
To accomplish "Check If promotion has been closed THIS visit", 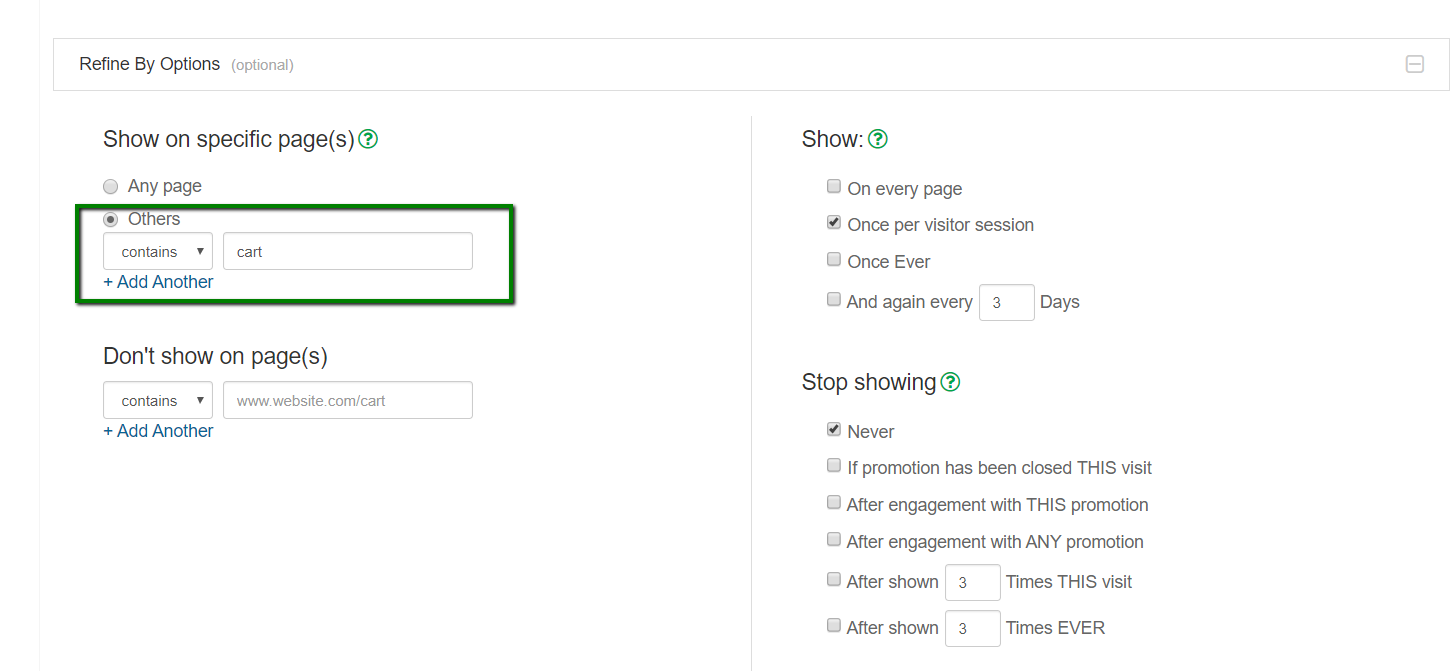I will click(x=834, y=465).
